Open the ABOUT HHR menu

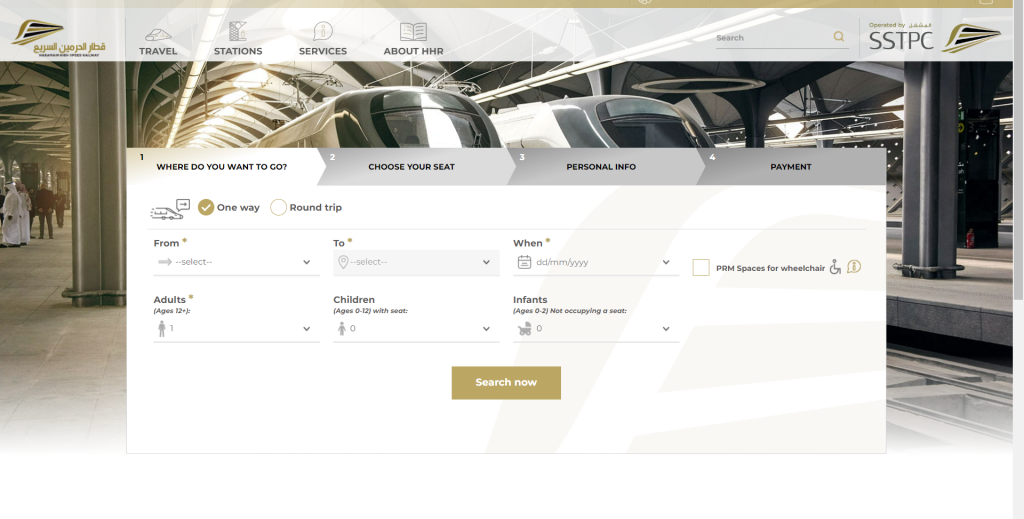point(413,51)
